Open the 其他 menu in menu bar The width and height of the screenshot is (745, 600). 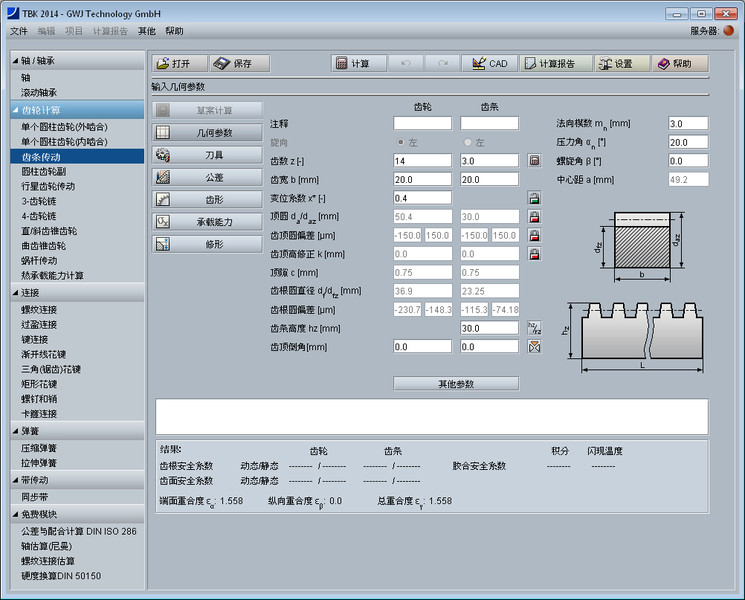click(x=147, y=31)
